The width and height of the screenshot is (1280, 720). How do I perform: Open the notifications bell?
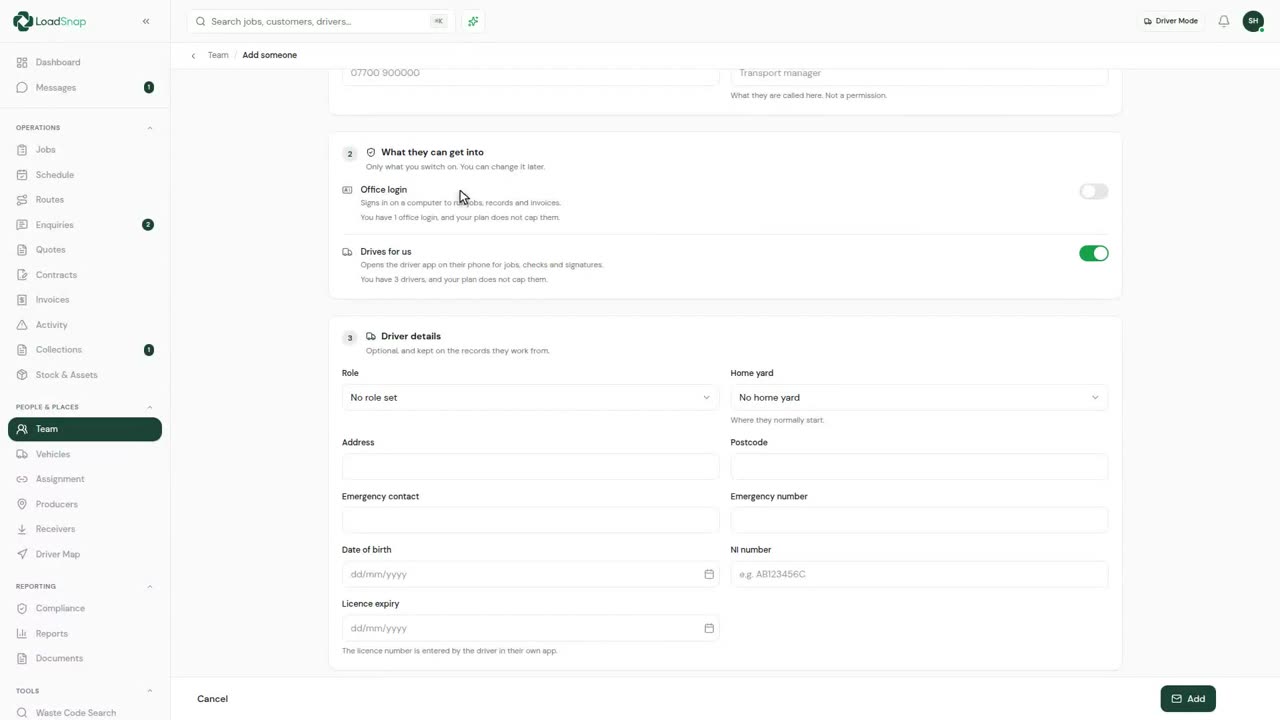(1223, 21)
